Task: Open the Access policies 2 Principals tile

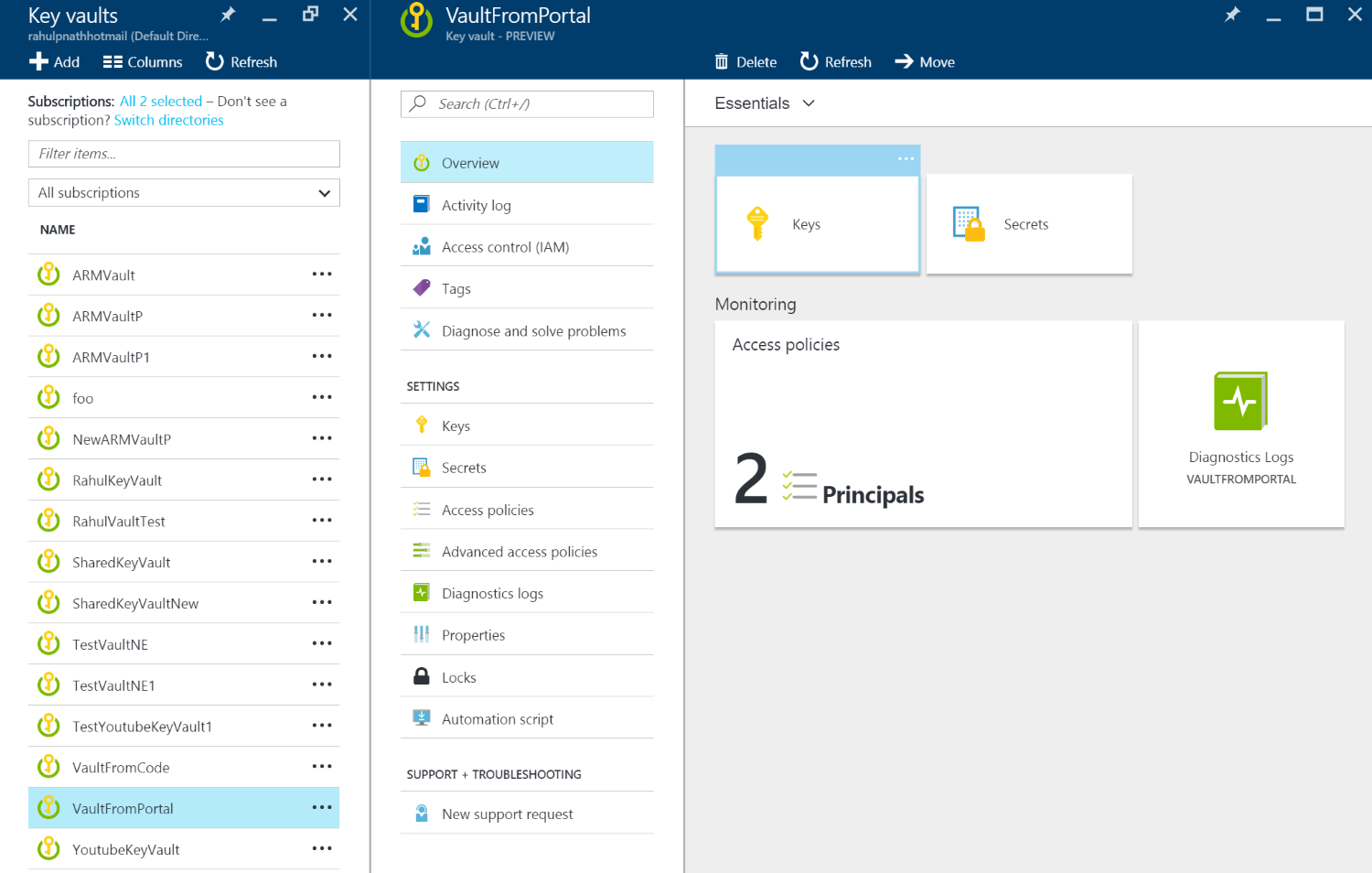Action: coord(923,424)
